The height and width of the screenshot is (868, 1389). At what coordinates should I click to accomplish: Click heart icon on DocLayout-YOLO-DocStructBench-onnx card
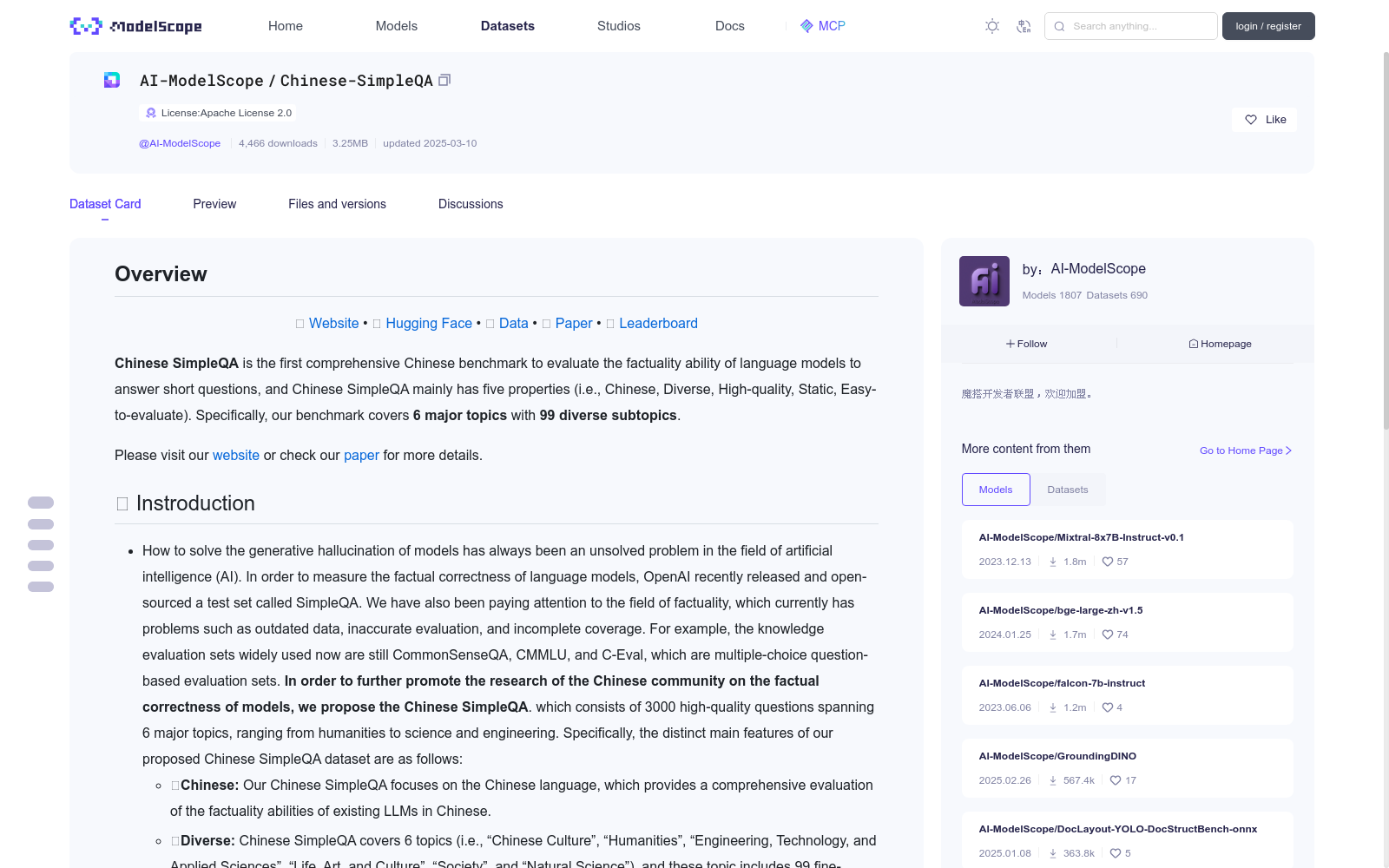pyautogui.click(x=1116, y=853)
